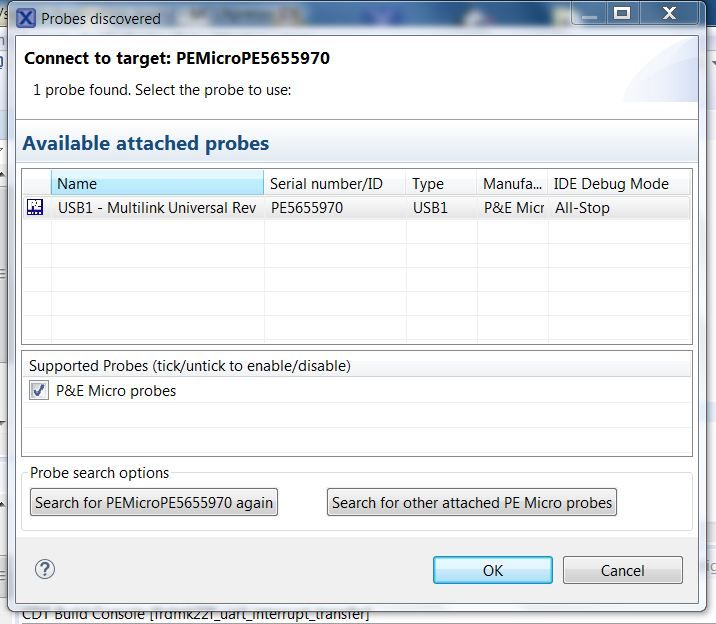The height and width of the screenshot is (624, 716).
Task: Click the IDE Debug Mode column header
Action: click(x=619, y=184)
